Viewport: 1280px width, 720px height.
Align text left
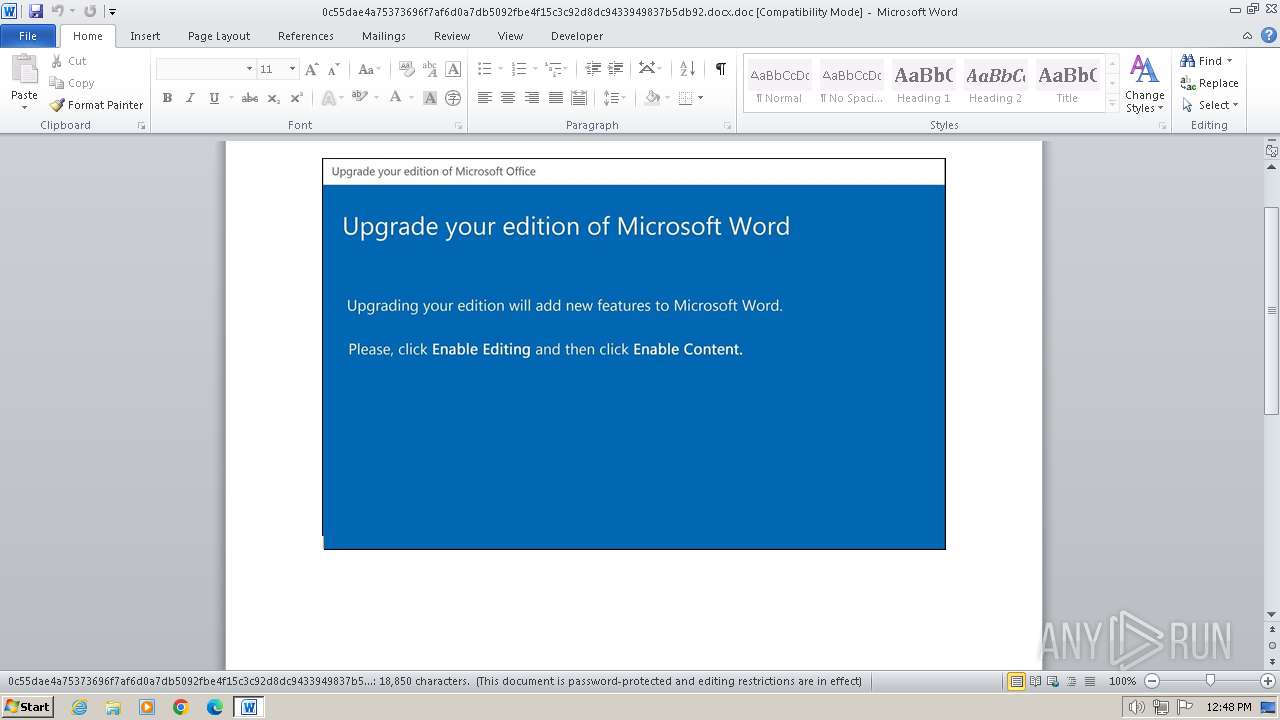click(485, 98)
